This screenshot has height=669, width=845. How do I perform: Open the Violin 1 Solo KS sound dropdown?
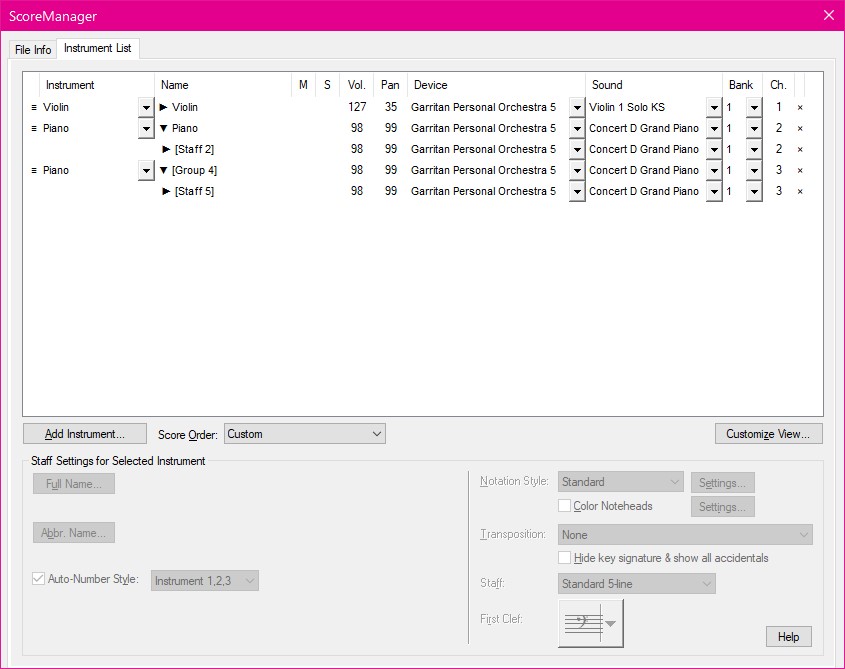pos(713,107)
